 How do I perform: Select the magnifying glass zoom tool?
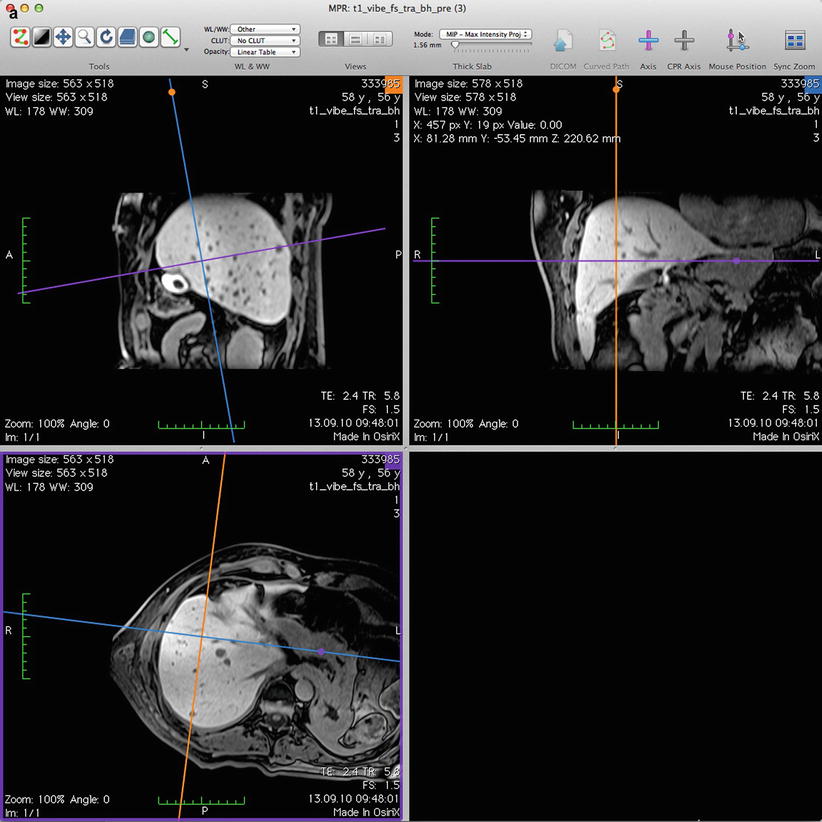(x=84, y=38)
